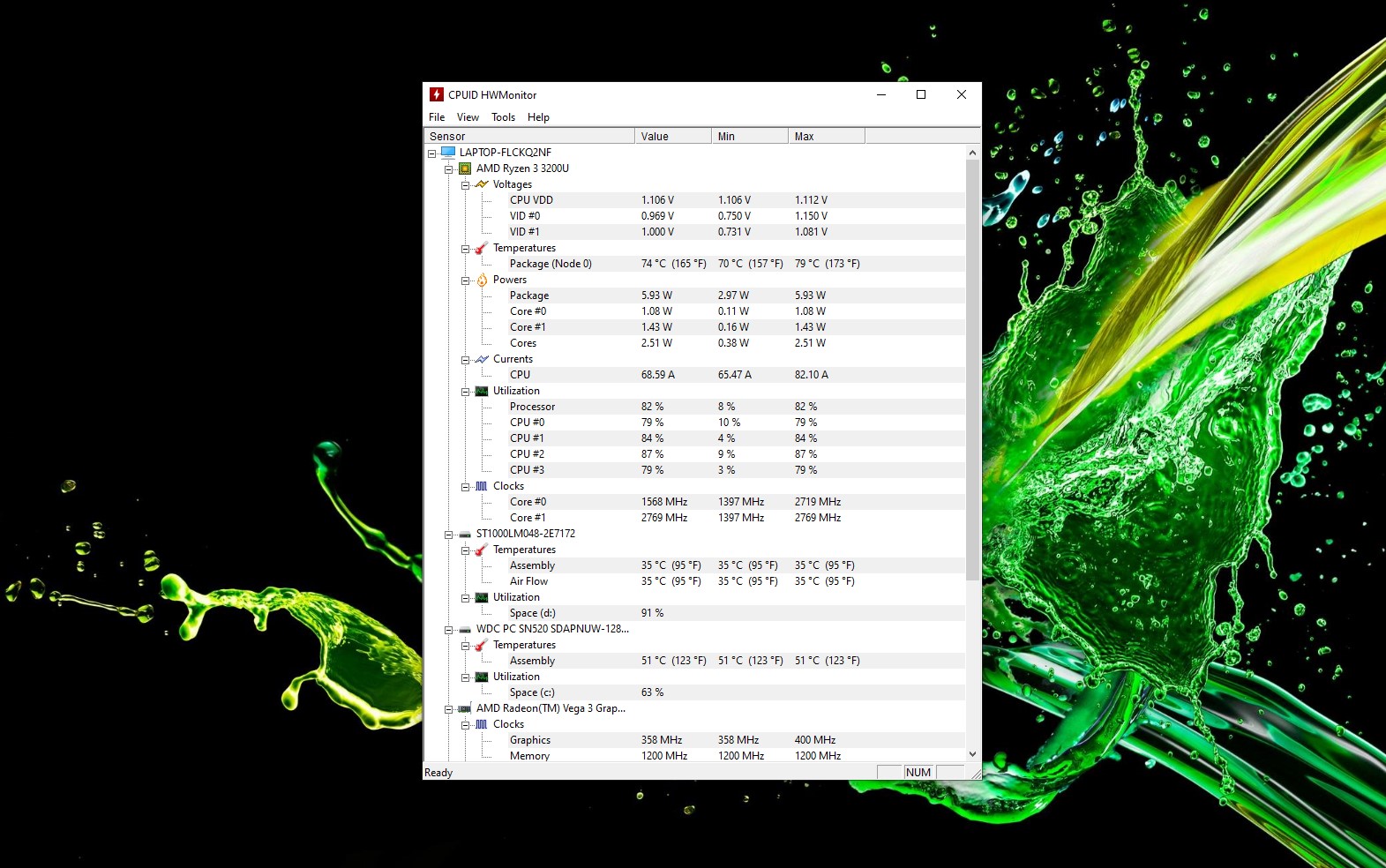
Task: Collapse the CPU Utilization section
Action: point(466,392)
